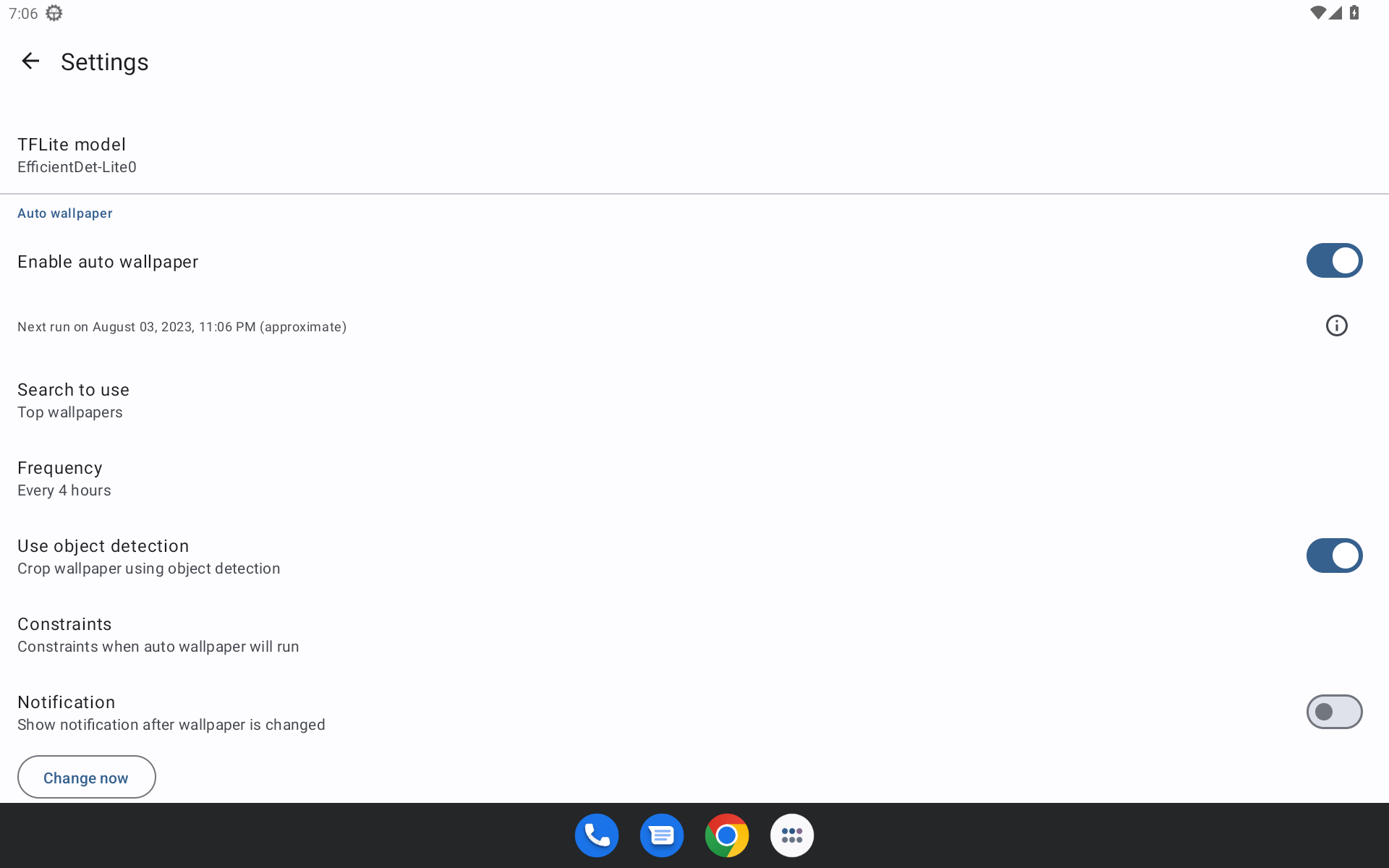Tap settings gear in status bar
The height and width of the screenshot is (868, 1389).
[54, 13]
